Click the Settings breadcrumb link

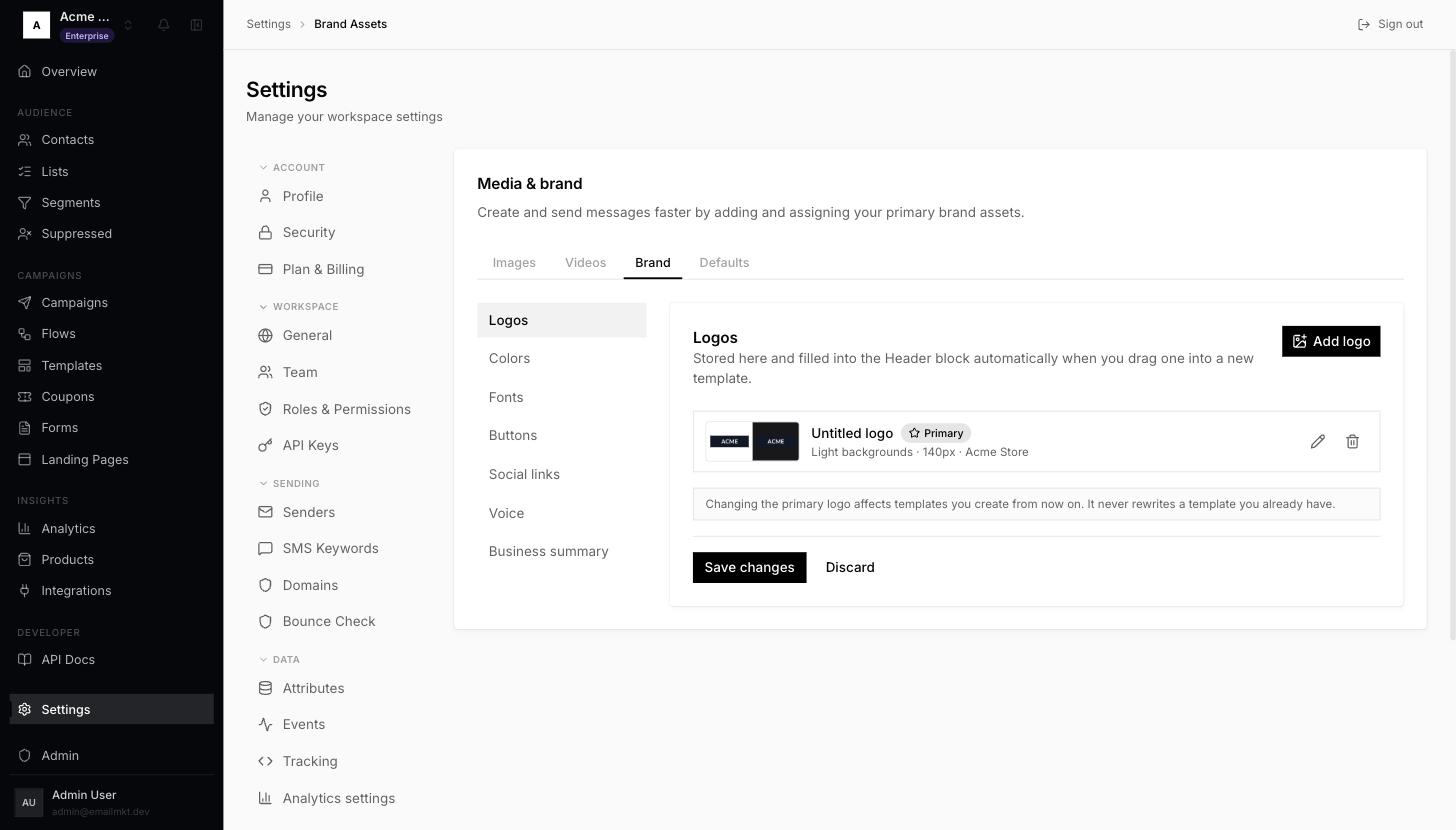pyautogui.click(x=269, y=24)
